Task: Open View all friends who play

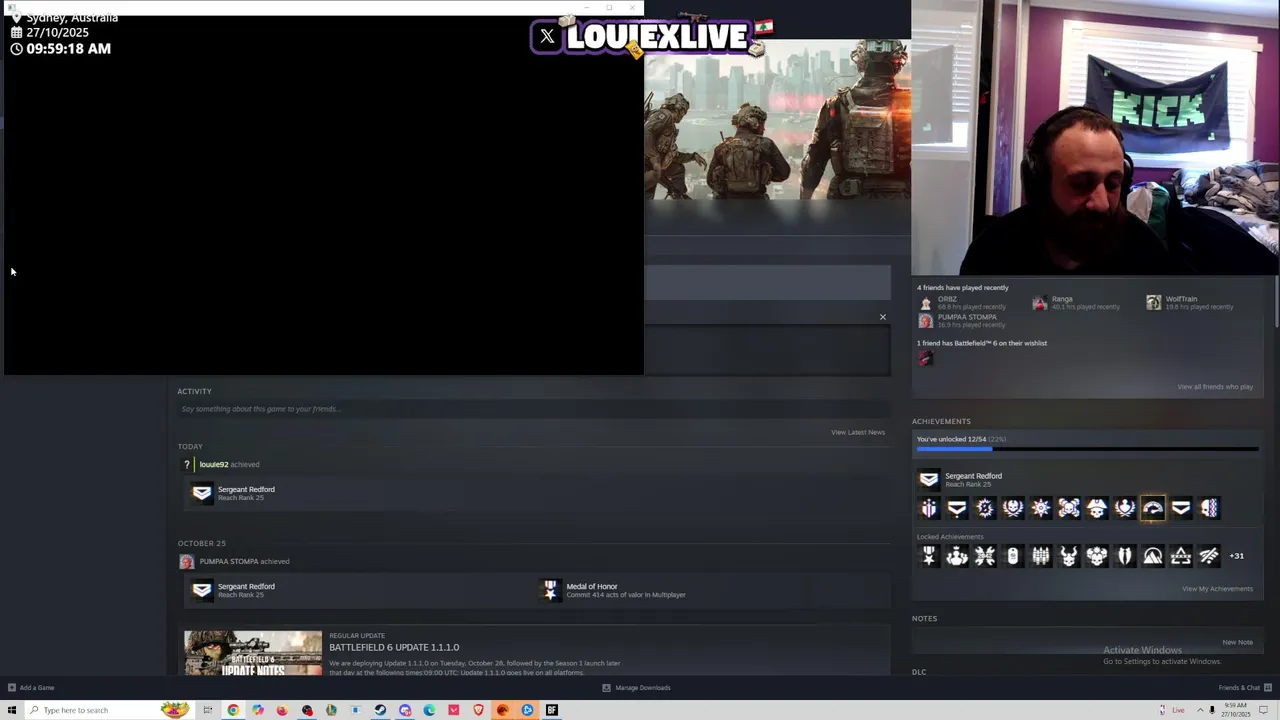Action: 1215,387
